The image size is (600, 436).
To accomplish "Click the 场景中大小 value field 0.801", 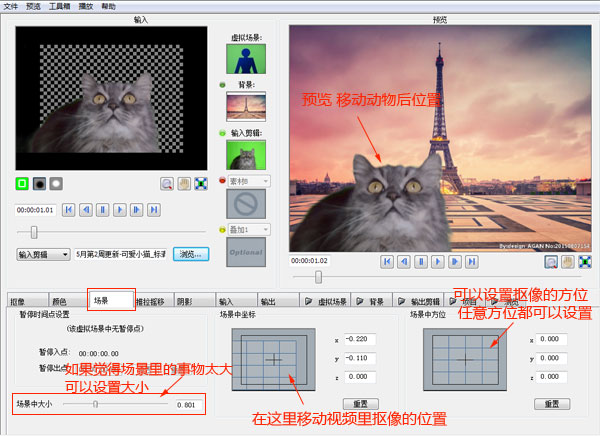I will click(189, 405).
